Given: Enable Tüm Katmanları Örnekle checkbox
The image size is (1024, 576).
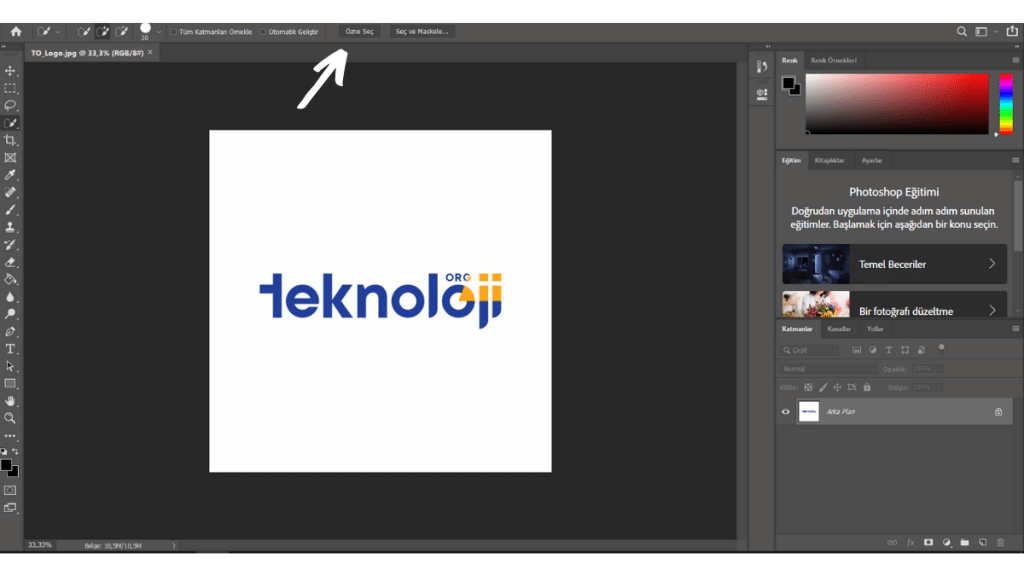Looking at the screenshot, I should point(173,31).
